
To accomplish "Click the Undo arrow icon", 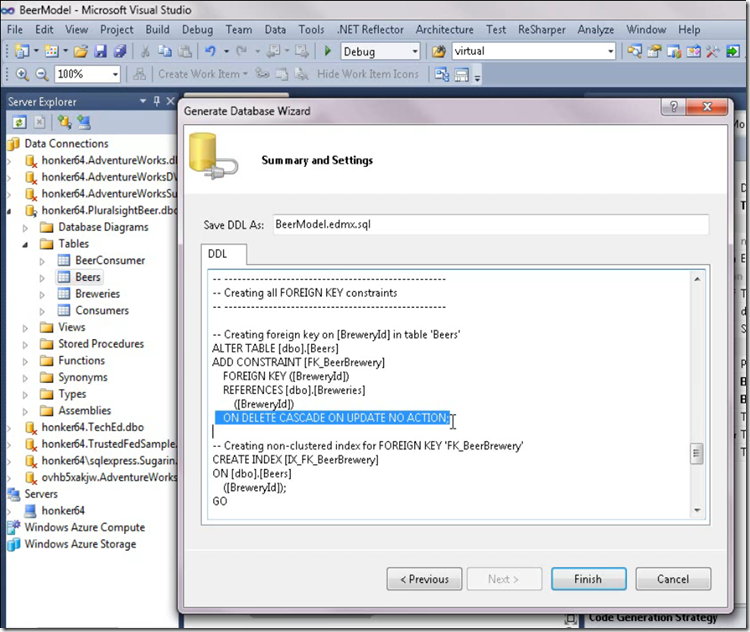I will [x=210, y=51].
